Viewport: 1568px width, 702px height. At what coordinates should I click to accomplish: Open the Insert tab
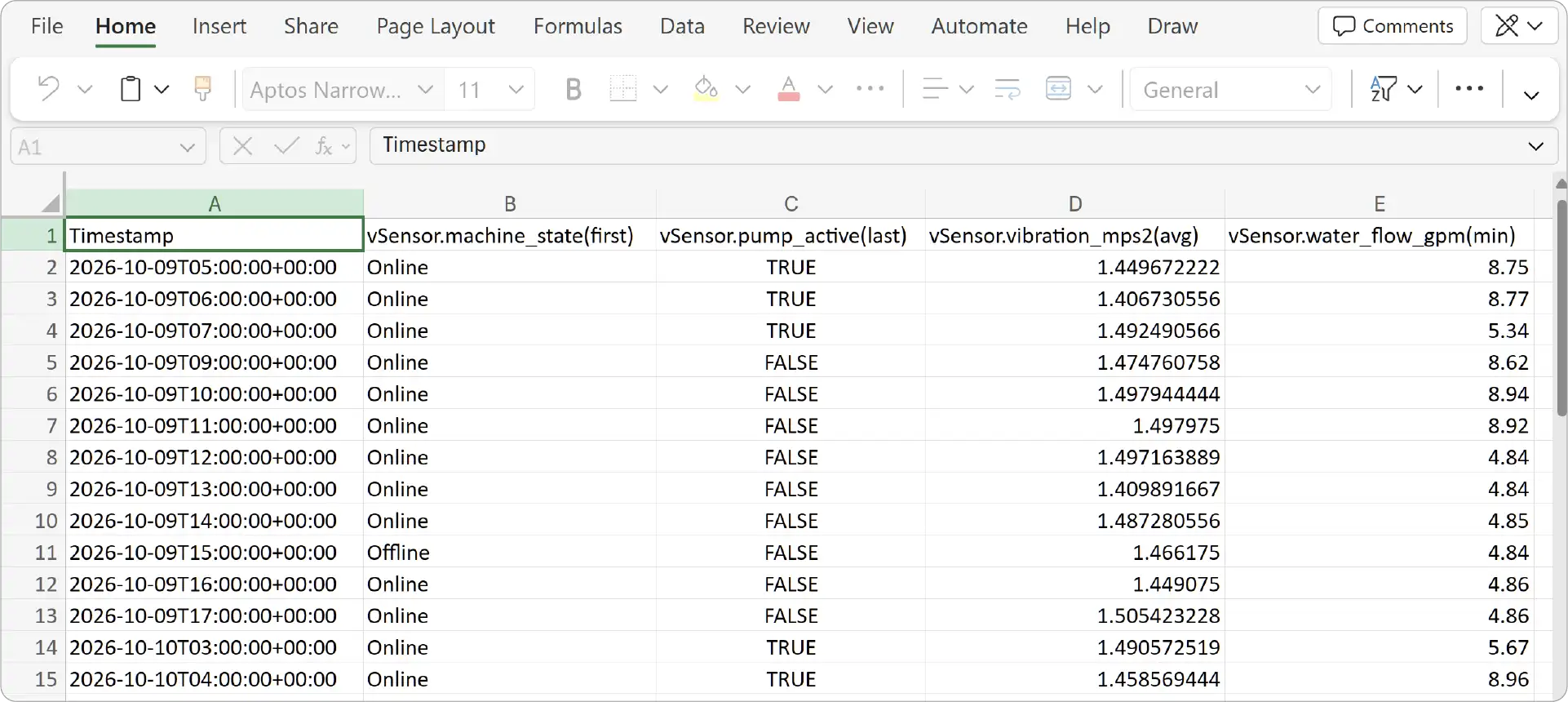click(219, 26)
